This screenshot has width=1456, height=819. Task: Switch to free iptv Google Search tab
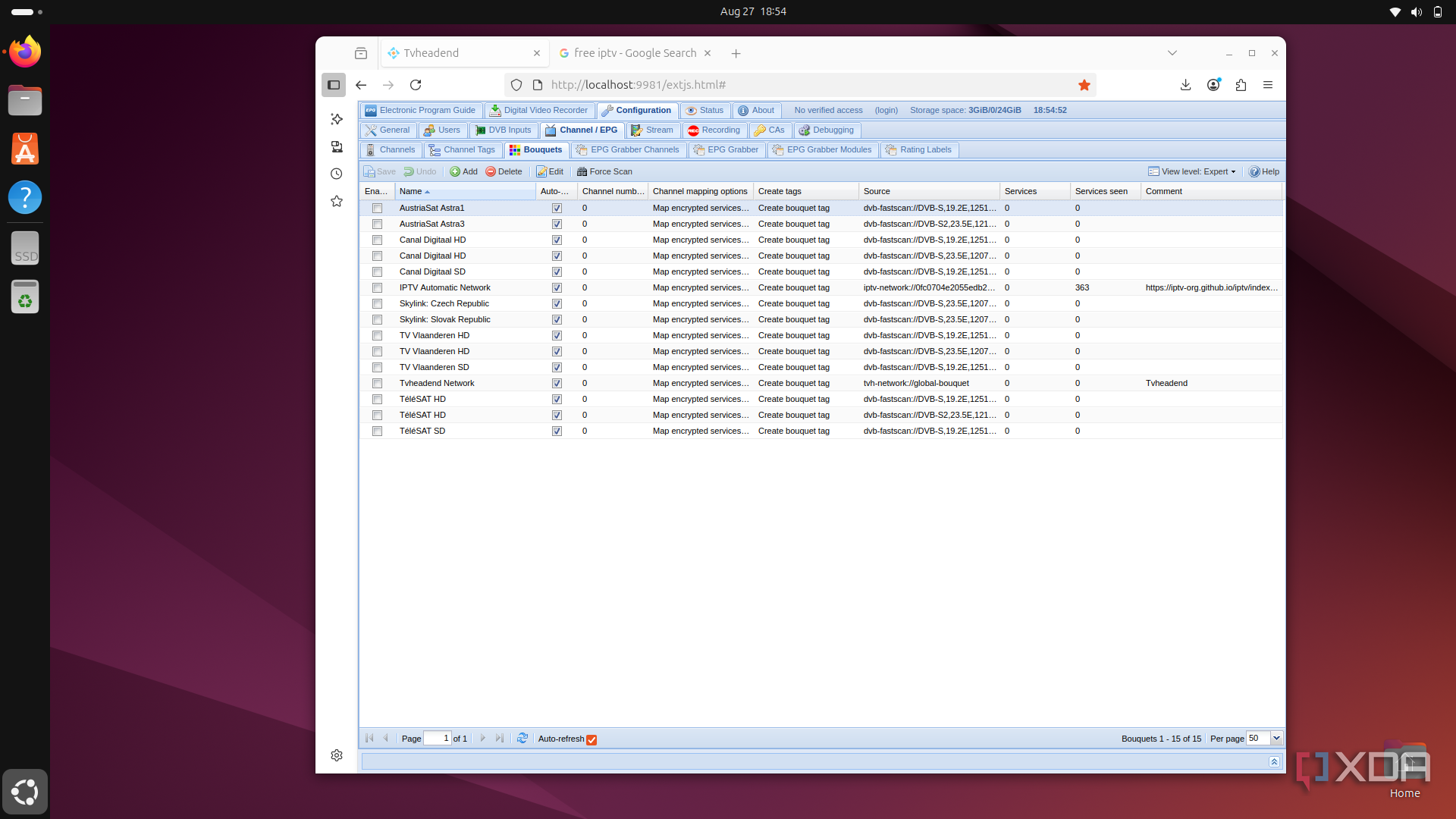[x=635, y=53]
